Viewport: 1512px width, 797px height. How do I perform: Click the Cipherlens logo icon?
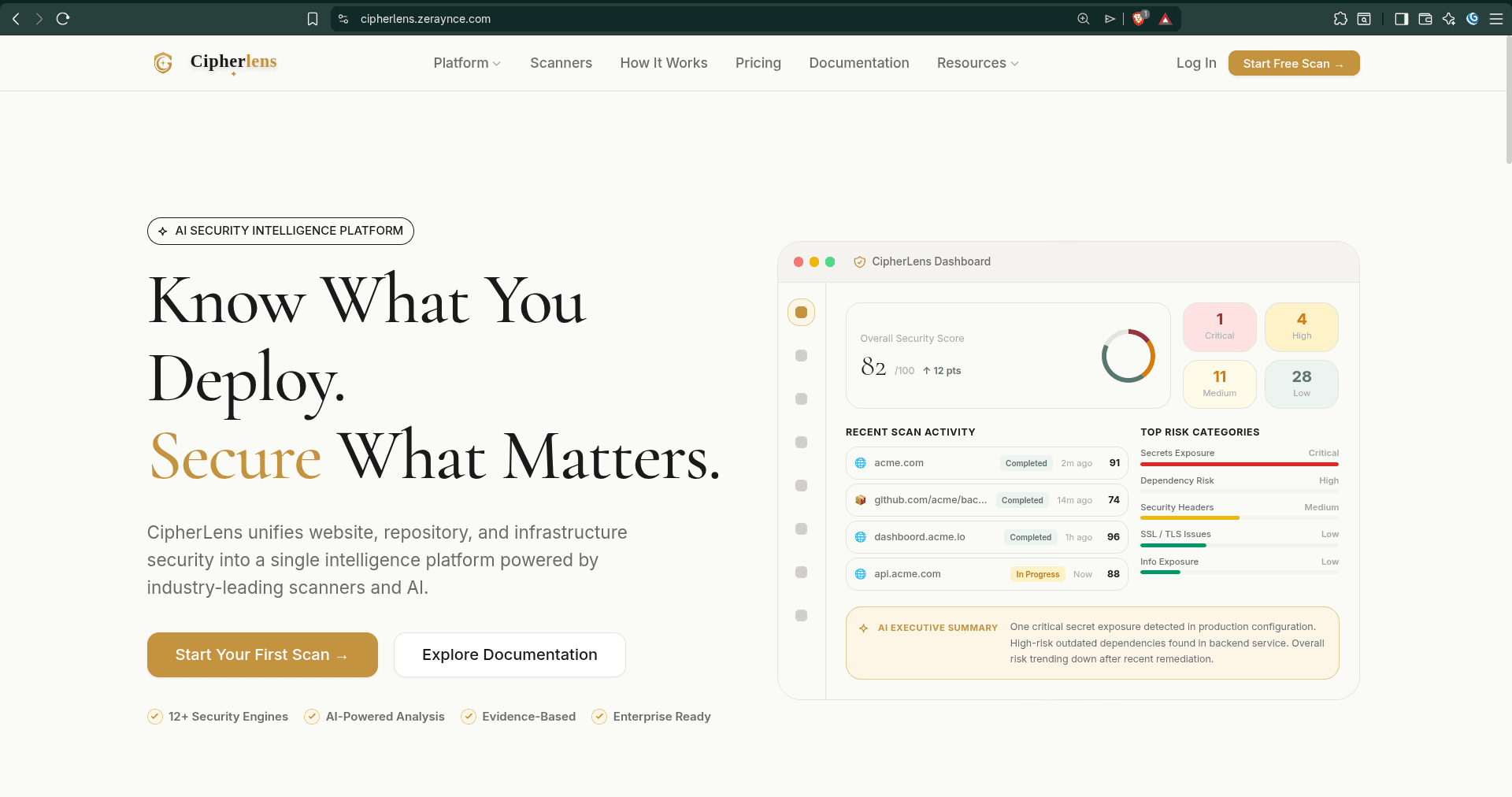pos(163,63)
